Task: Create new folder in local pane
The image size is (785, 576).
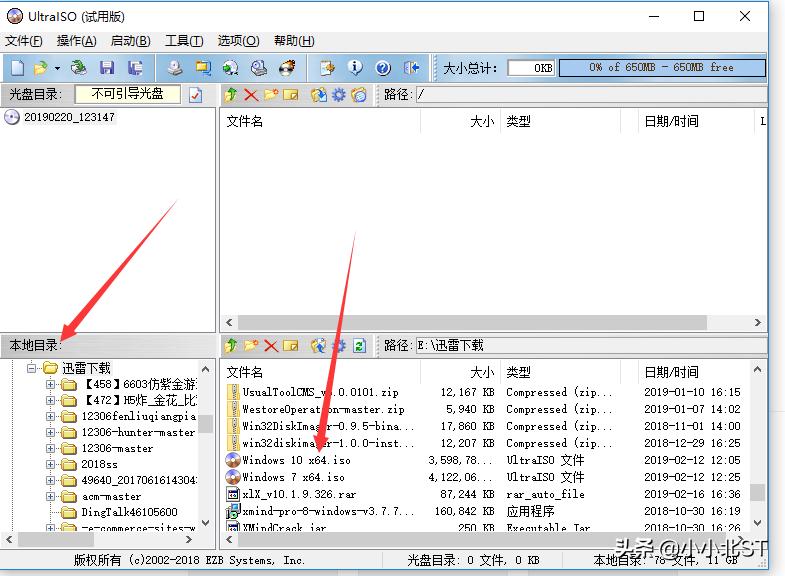Action: tap(251, 345)
